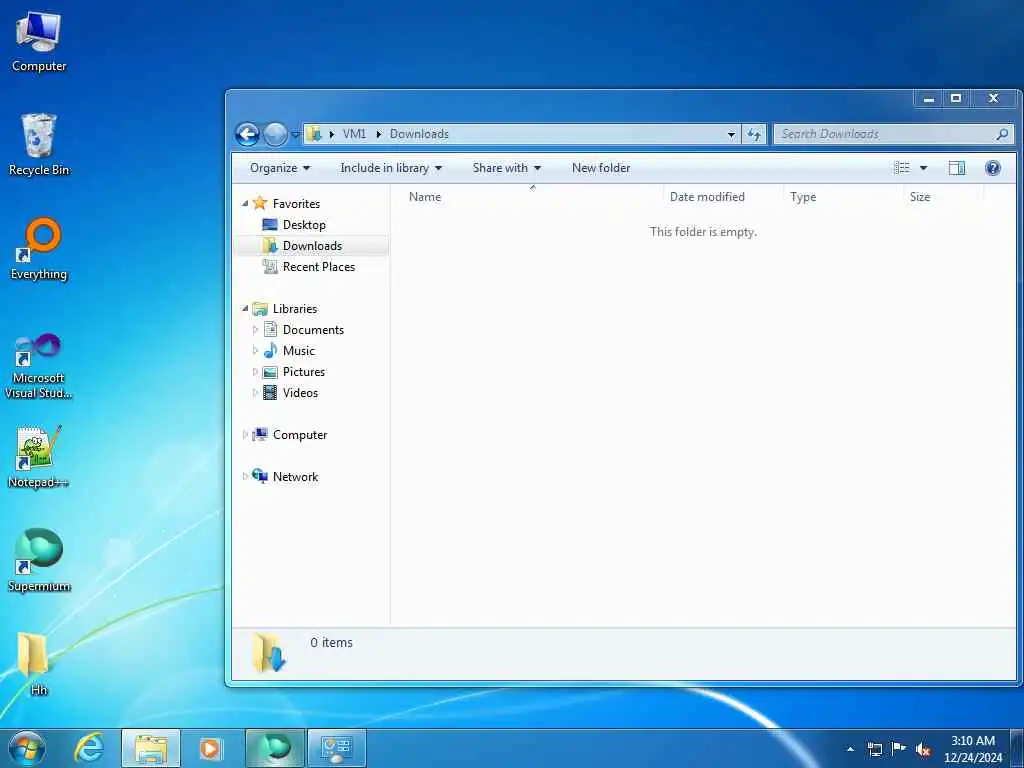Screen dimensions: 1024x768
Task: Select Notepad++ desktop shortcut
Action: pos(39,456)
